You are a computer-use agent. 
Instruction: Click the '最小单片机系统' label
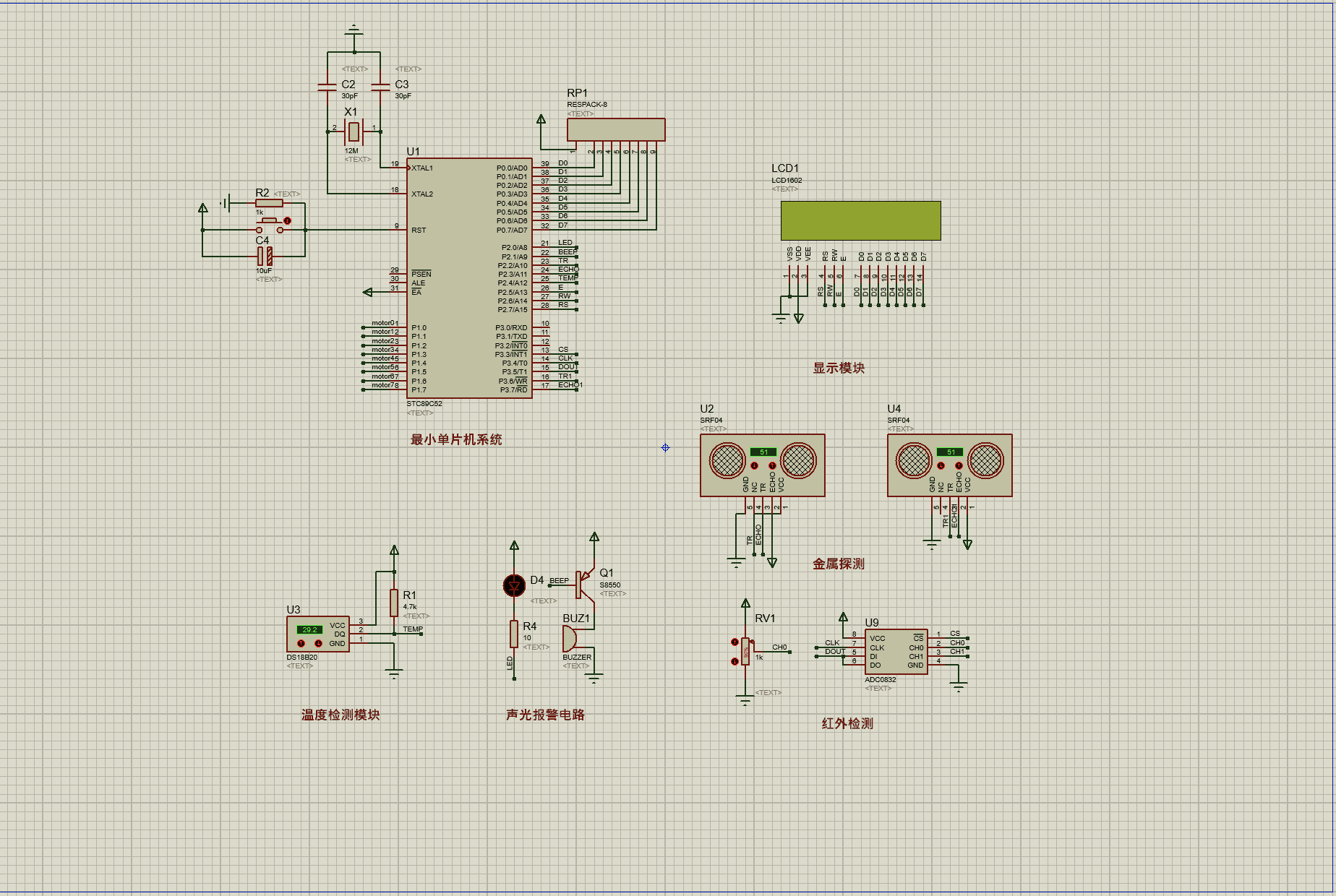pyautogui.click(x=456, y=439)
